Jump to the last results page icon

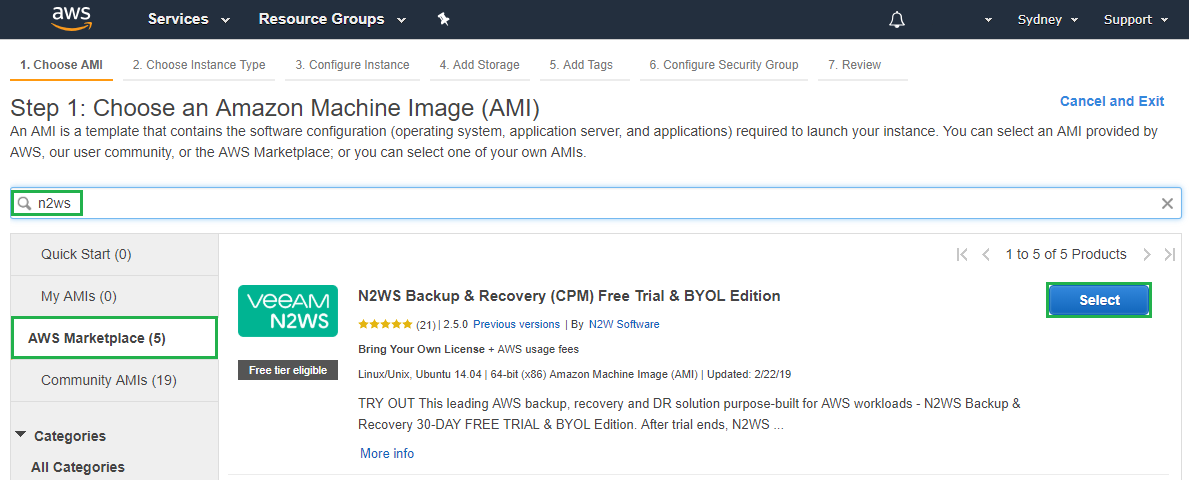(1170, 255)
